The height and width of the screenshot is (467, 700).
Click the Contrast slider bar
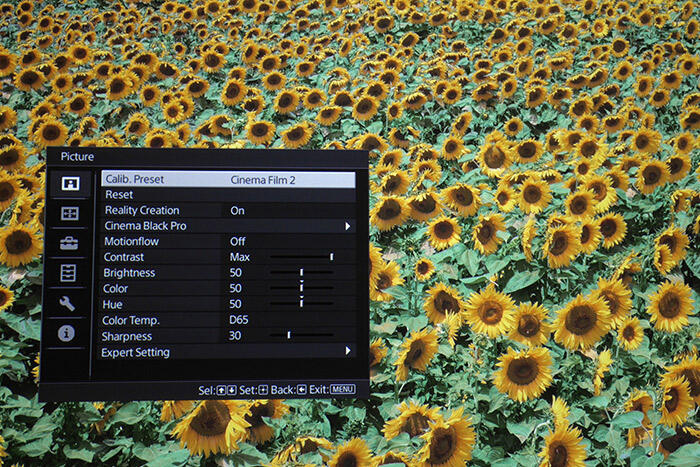301,257
